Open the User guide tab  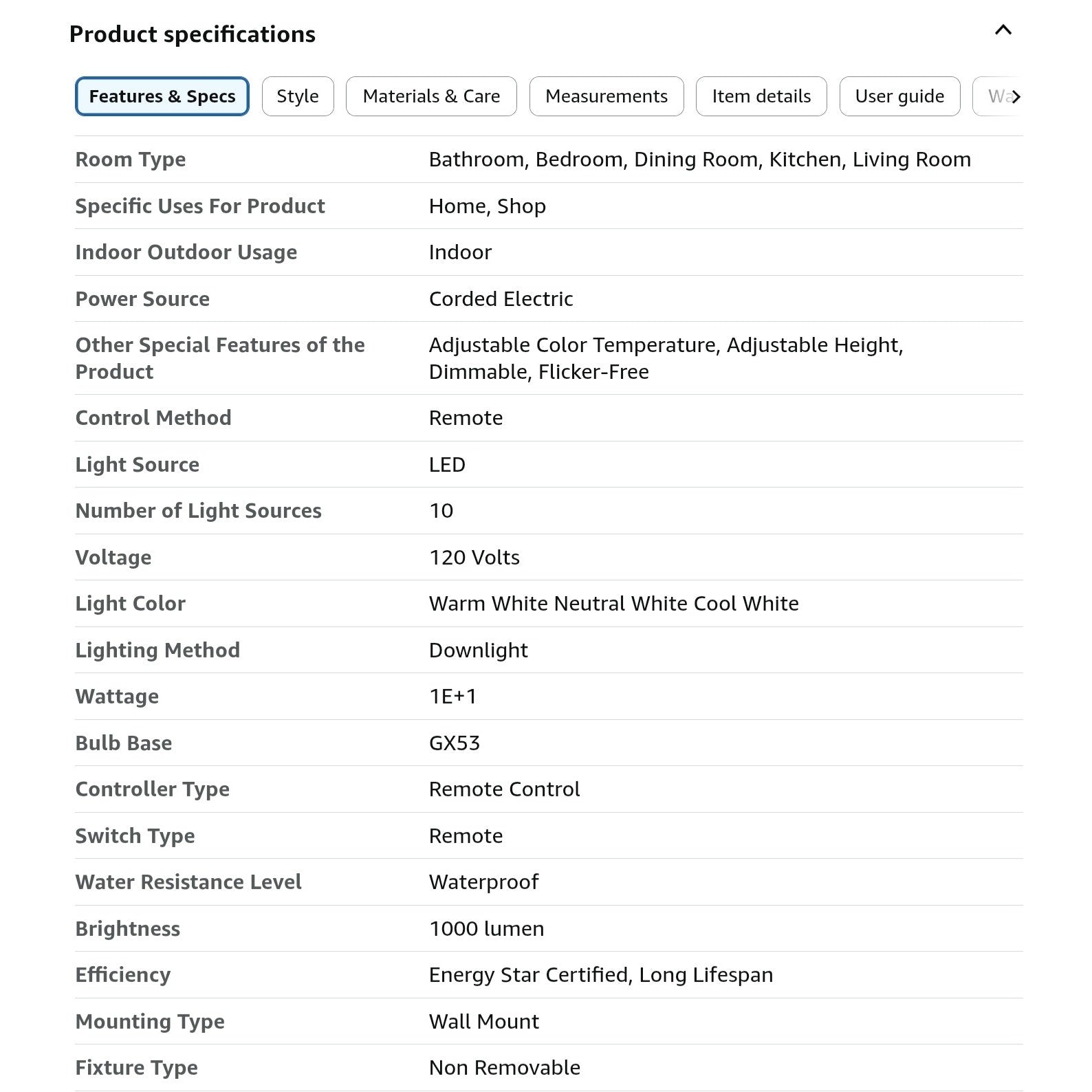[x=899, y=96]
